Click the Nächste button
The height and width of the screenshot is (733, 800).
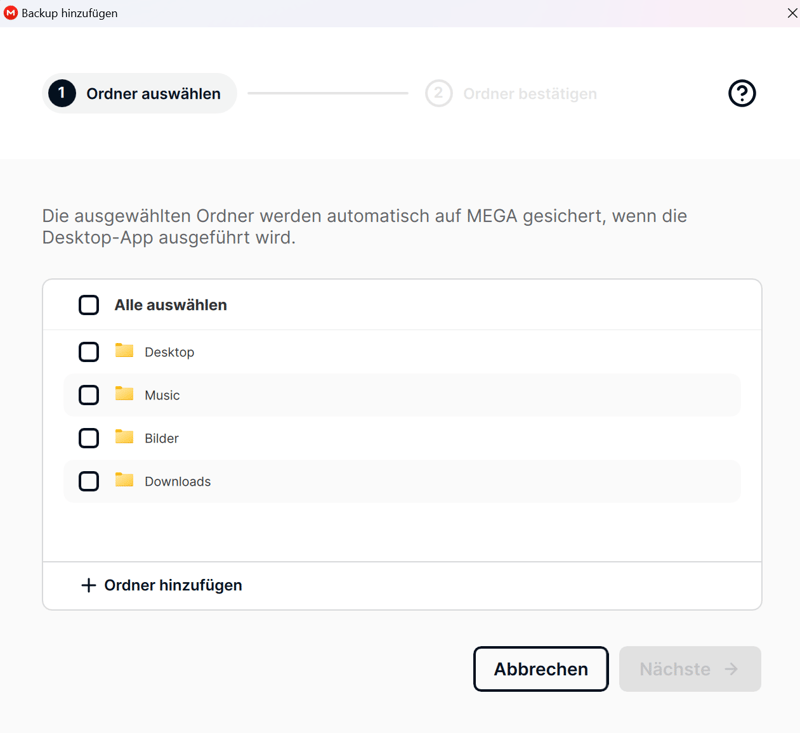point(689,669)
